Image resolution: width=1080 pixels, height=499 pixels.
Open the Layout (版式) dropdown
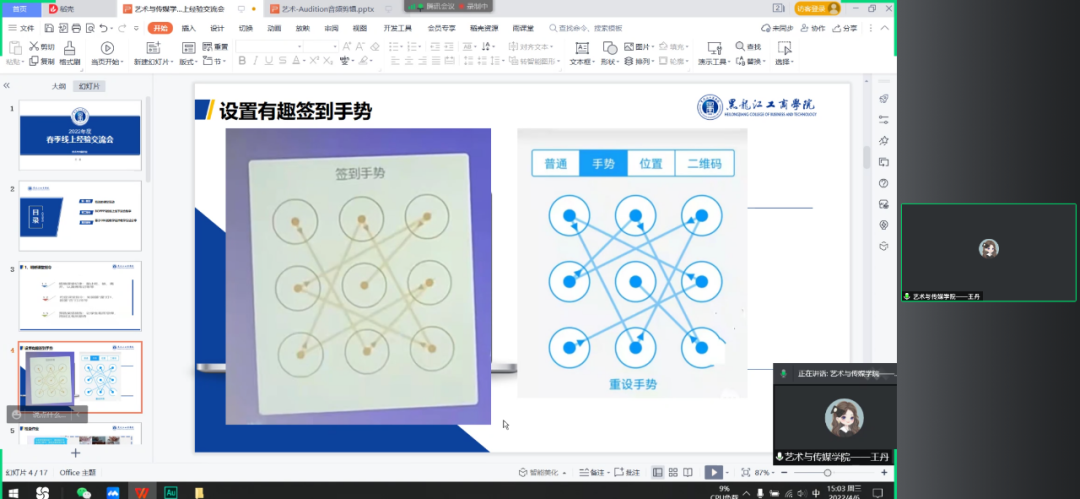188,62
